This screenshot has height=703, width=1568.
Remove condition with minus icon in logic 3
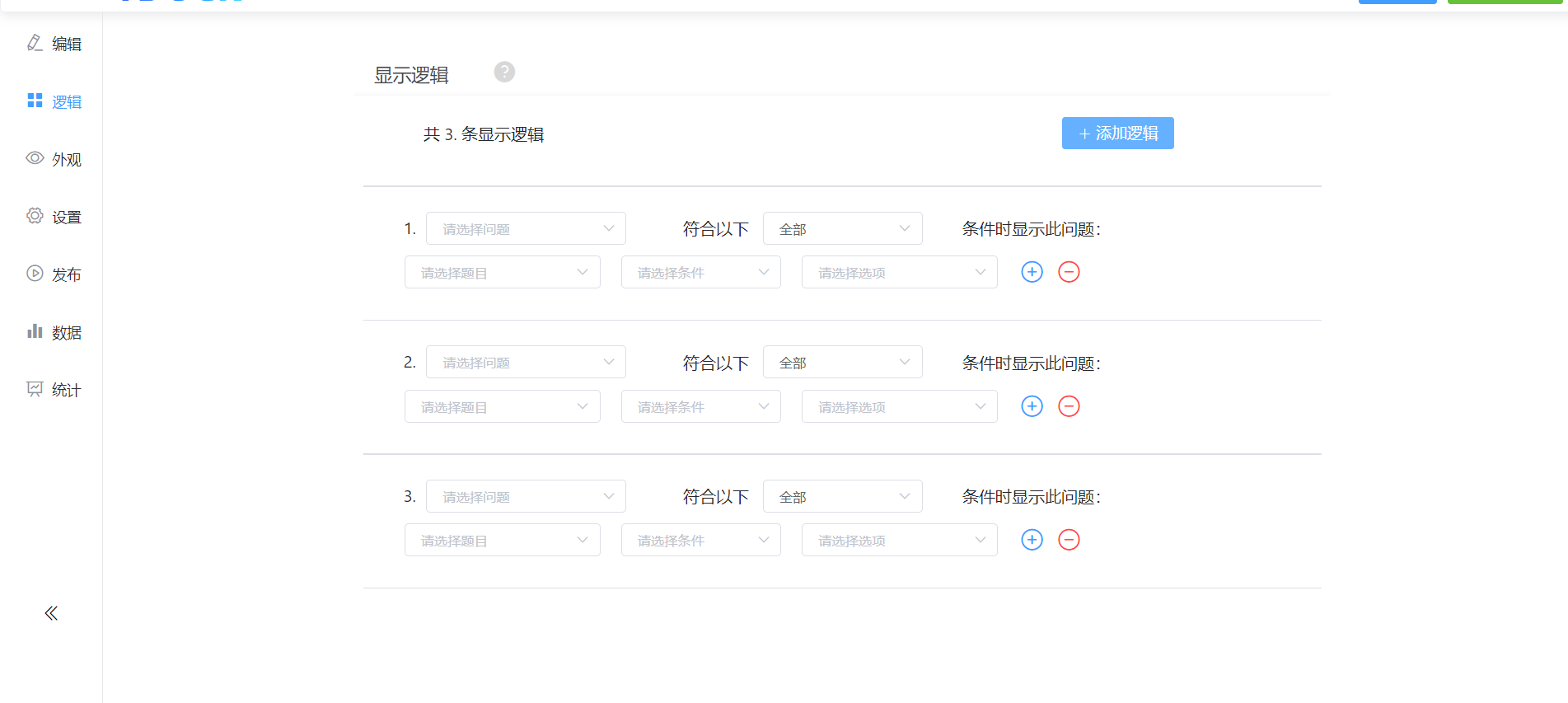tap(1069, 540)
